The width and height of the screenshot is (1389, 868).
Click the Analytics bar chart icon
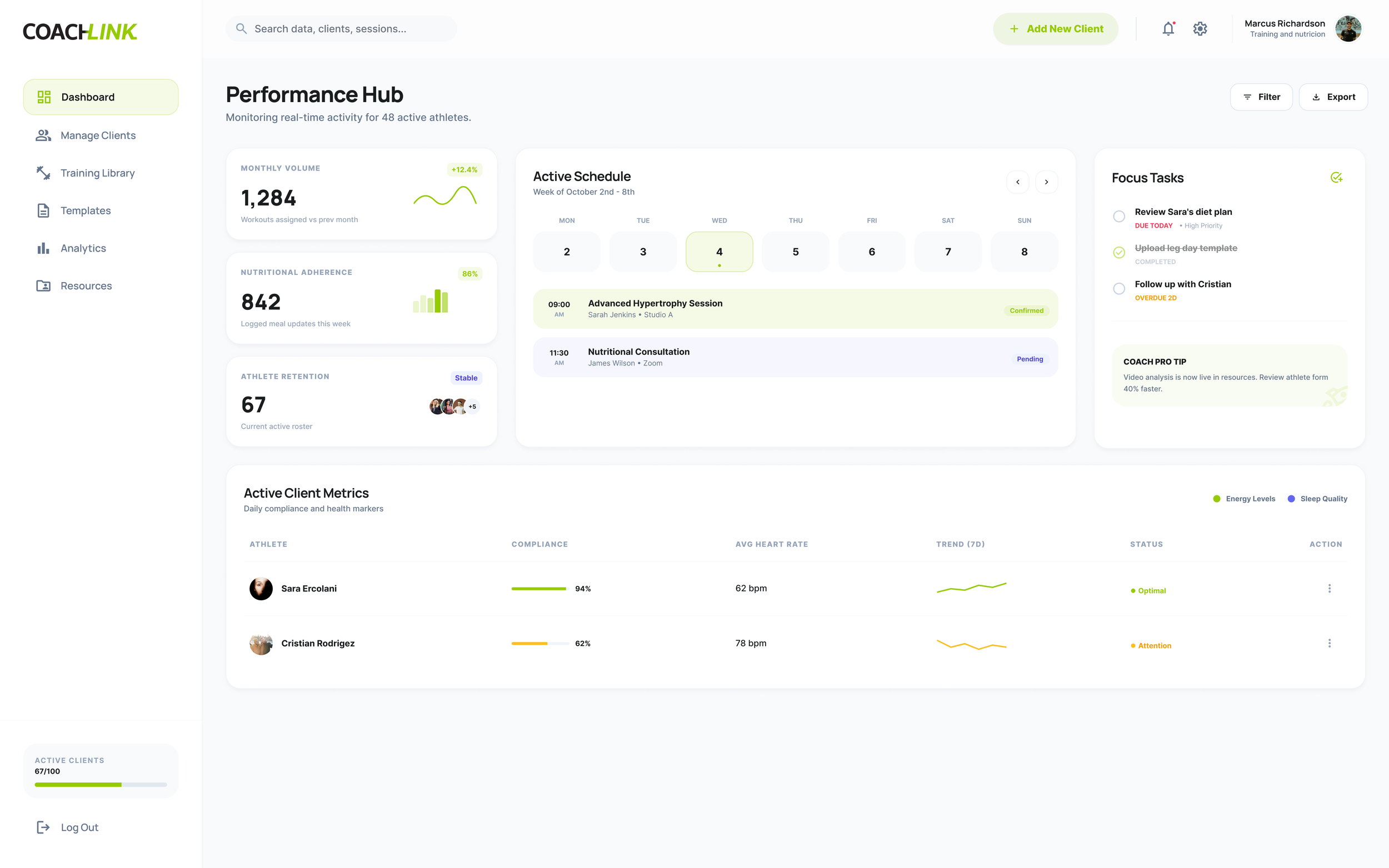coord(43,248)
